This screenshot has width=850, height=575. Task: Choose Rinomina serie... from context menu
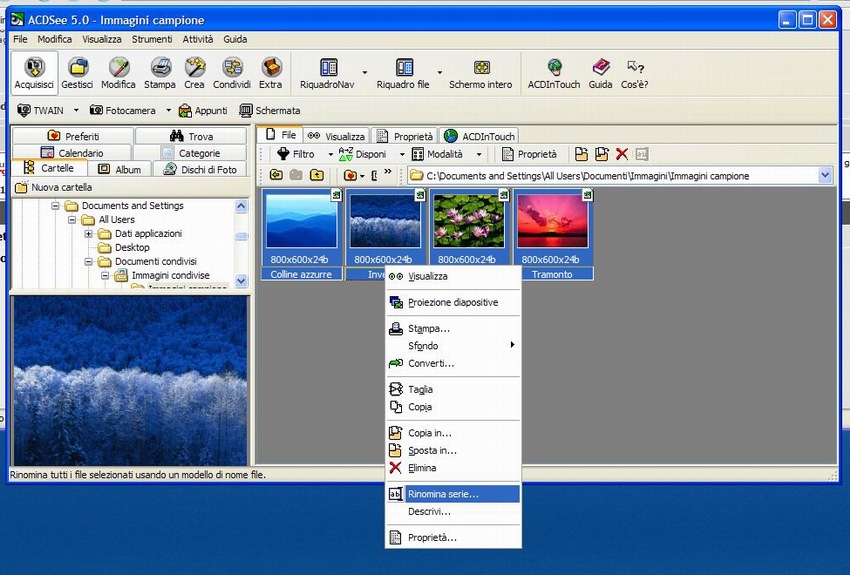click(x=453, y=494)
